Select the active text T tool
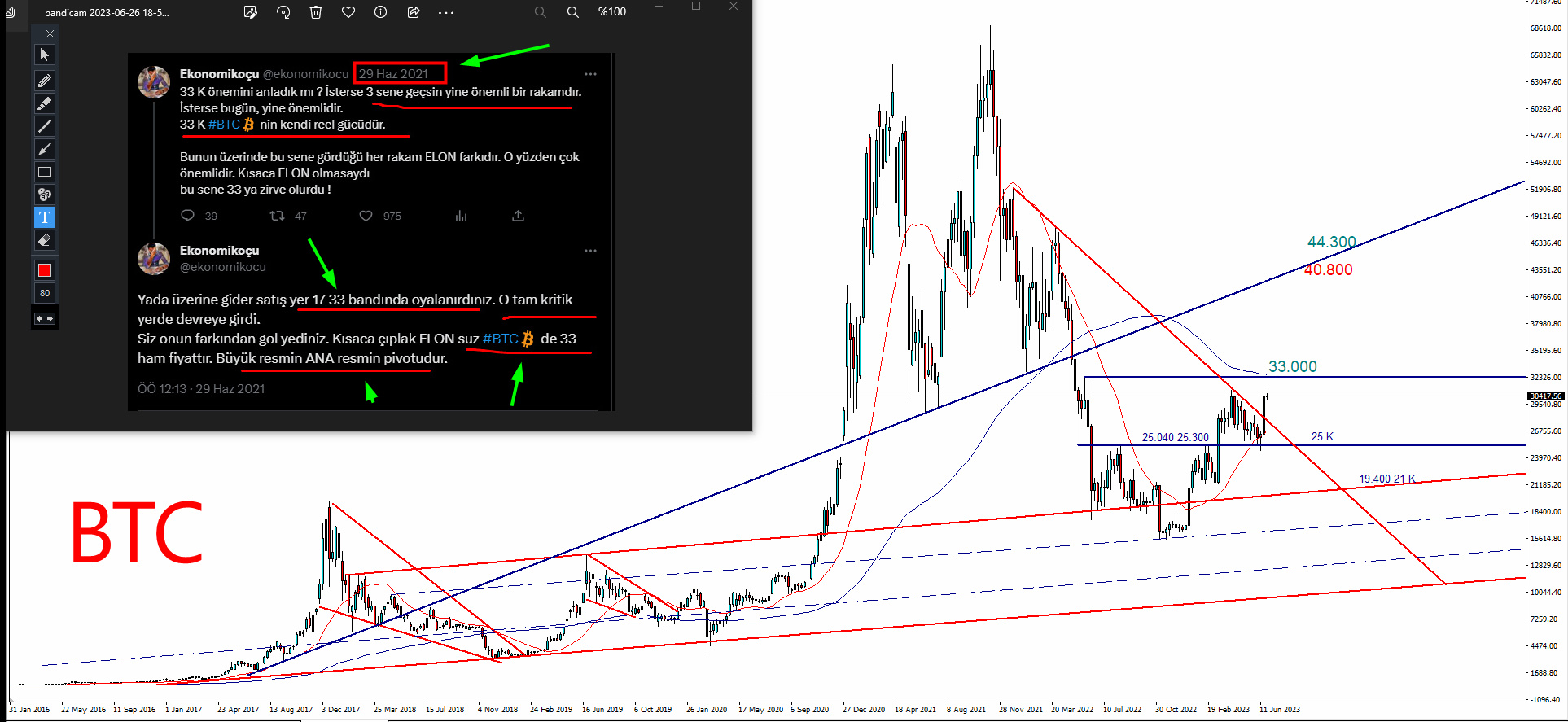 coord(45,217)
